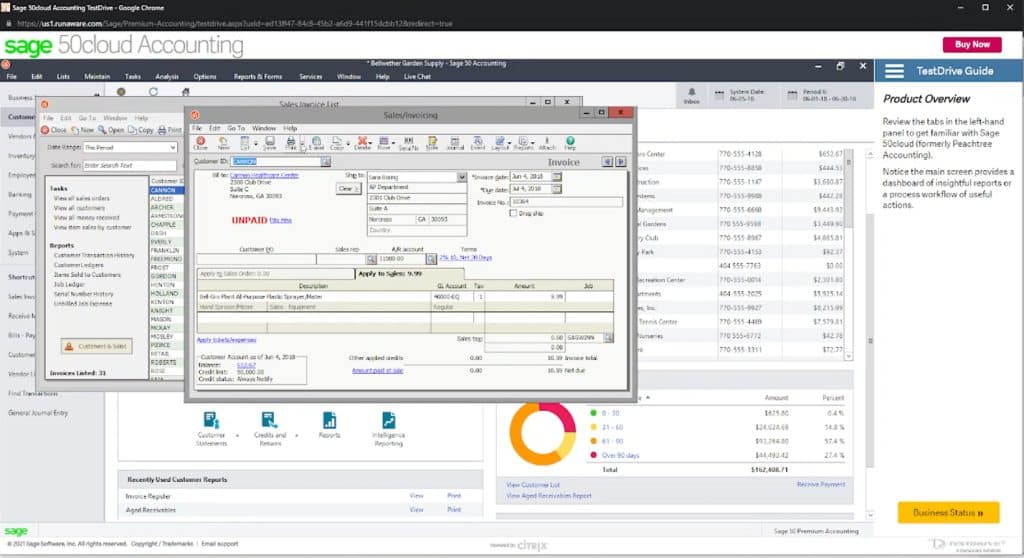
Task: Click the green Help icon in invoicing toolbar
Action: (x=570, y=142)
